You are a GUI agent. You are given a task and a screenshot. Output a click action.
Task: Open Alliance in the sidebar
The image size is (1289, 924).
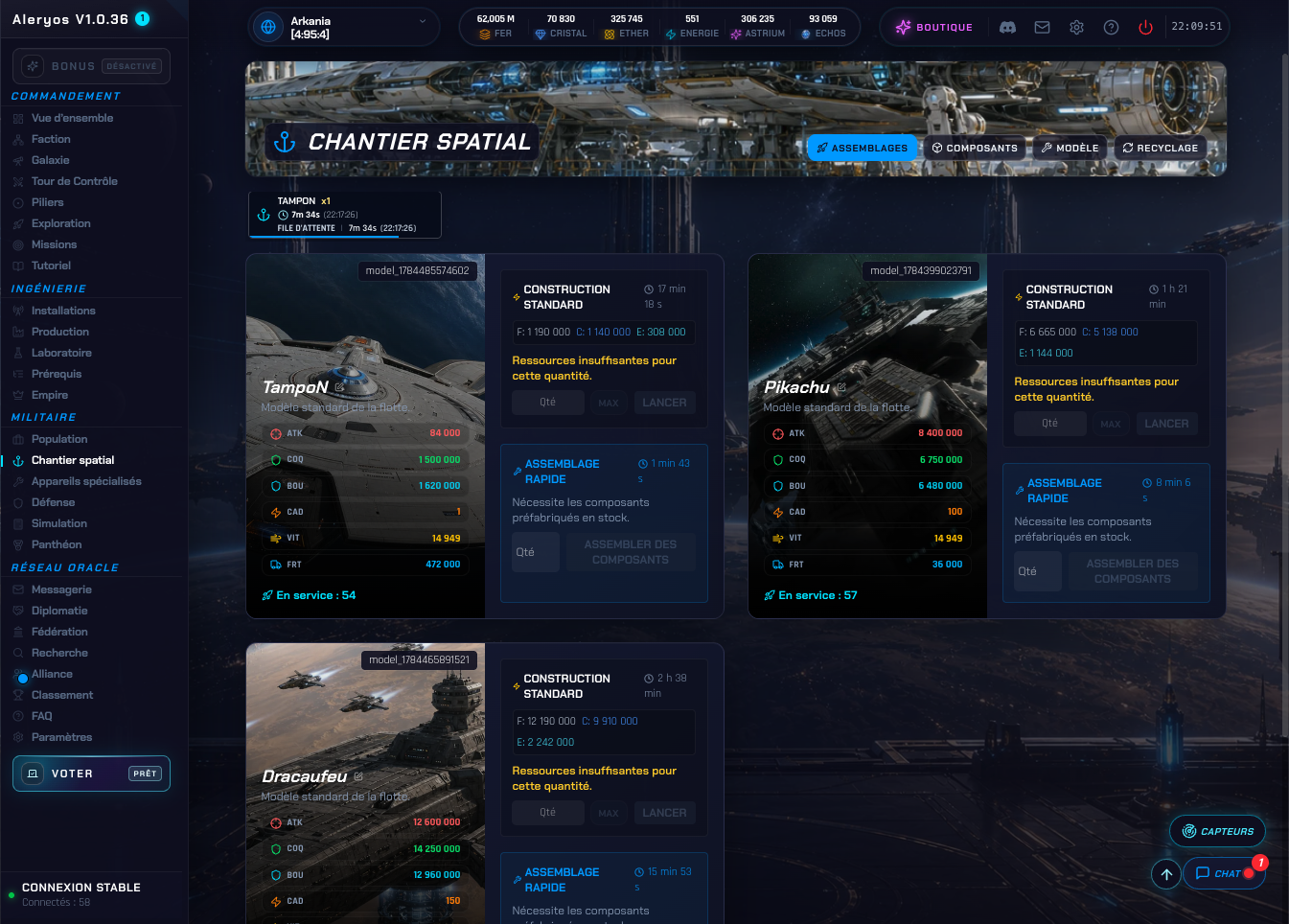pyautogui.click(x=52, y=675)
